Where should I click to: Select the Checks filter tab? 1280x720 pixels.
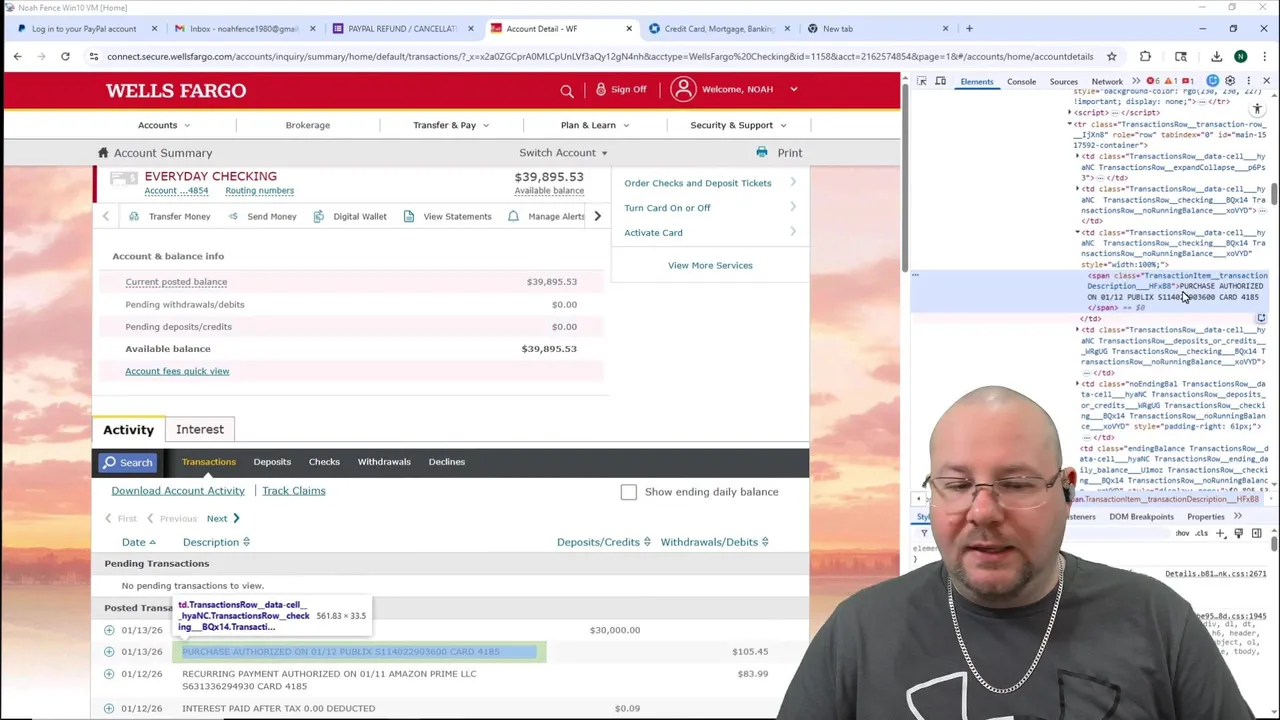point(324,462)
